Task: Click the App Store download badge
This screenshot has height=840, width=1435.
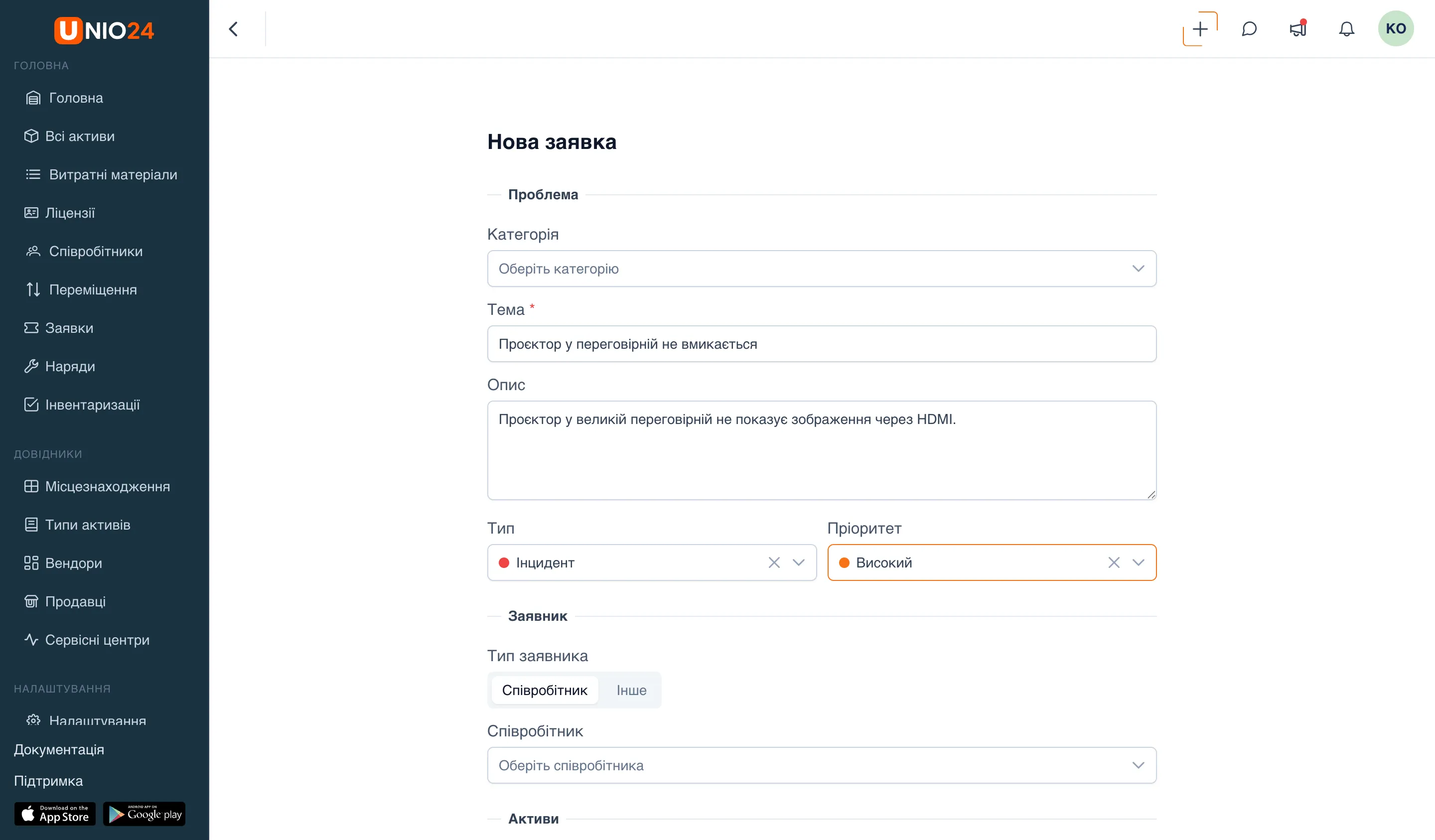Action: (55, 814)
